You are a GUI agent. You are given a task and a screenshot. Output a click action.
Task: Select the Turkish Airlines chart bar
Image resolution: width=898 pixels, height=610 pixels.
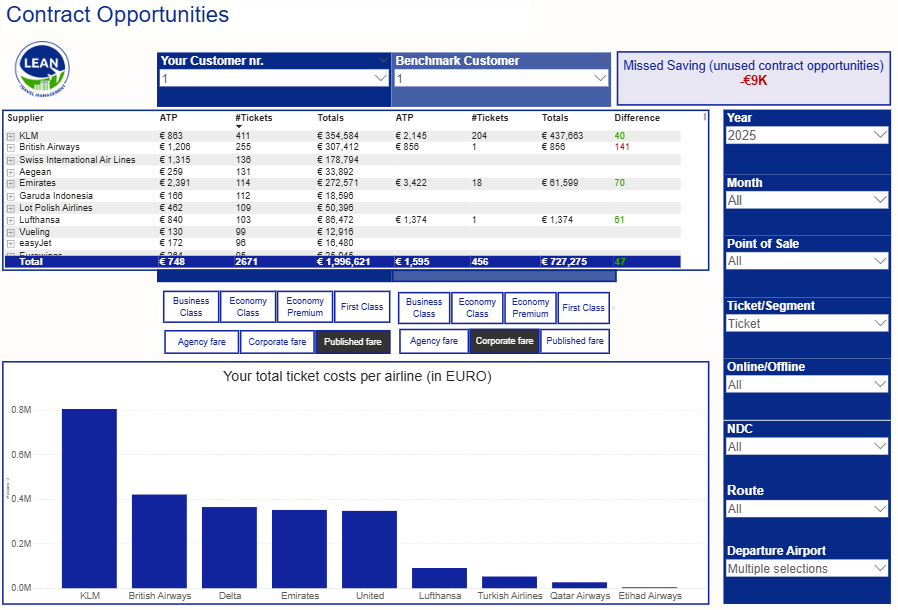509,582
